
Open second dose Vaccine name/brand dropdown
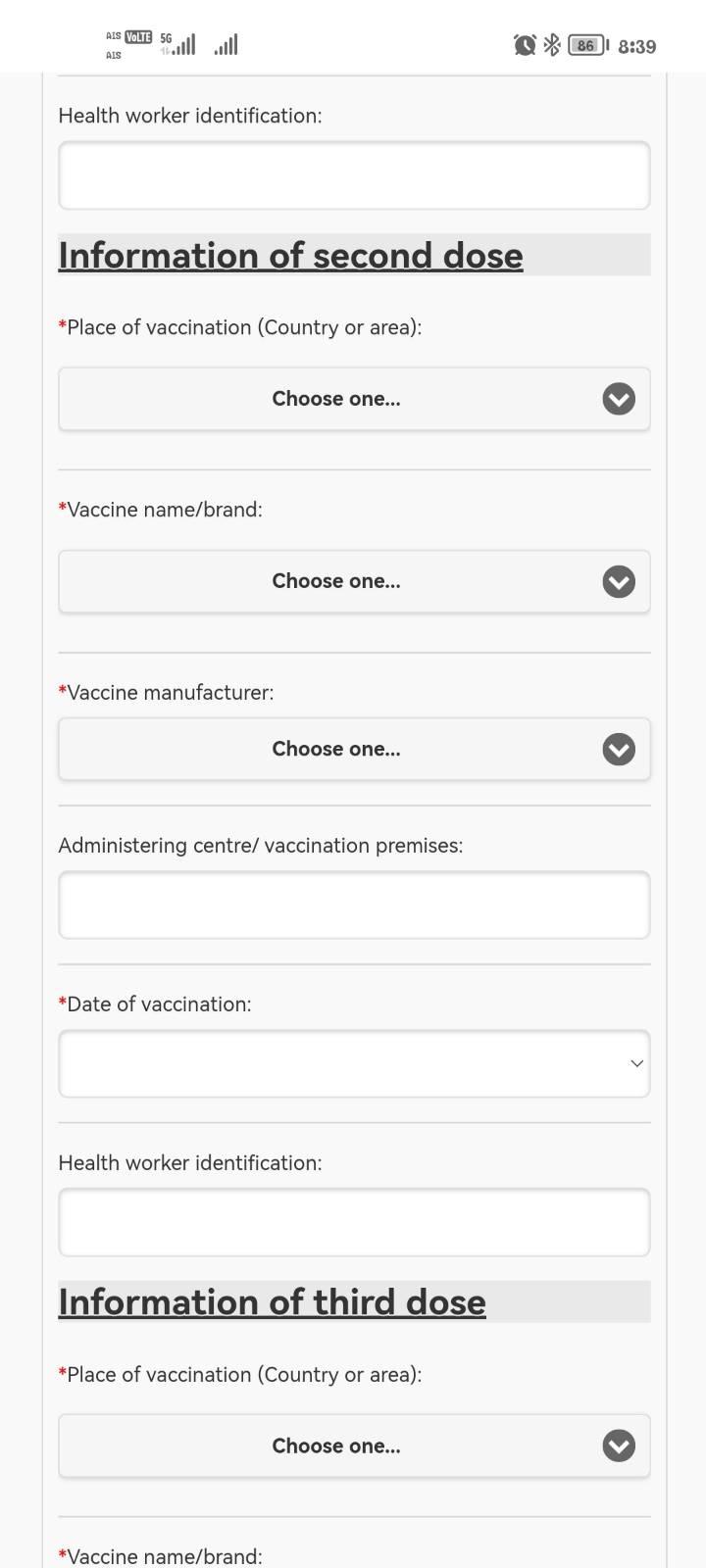[354, 581]
